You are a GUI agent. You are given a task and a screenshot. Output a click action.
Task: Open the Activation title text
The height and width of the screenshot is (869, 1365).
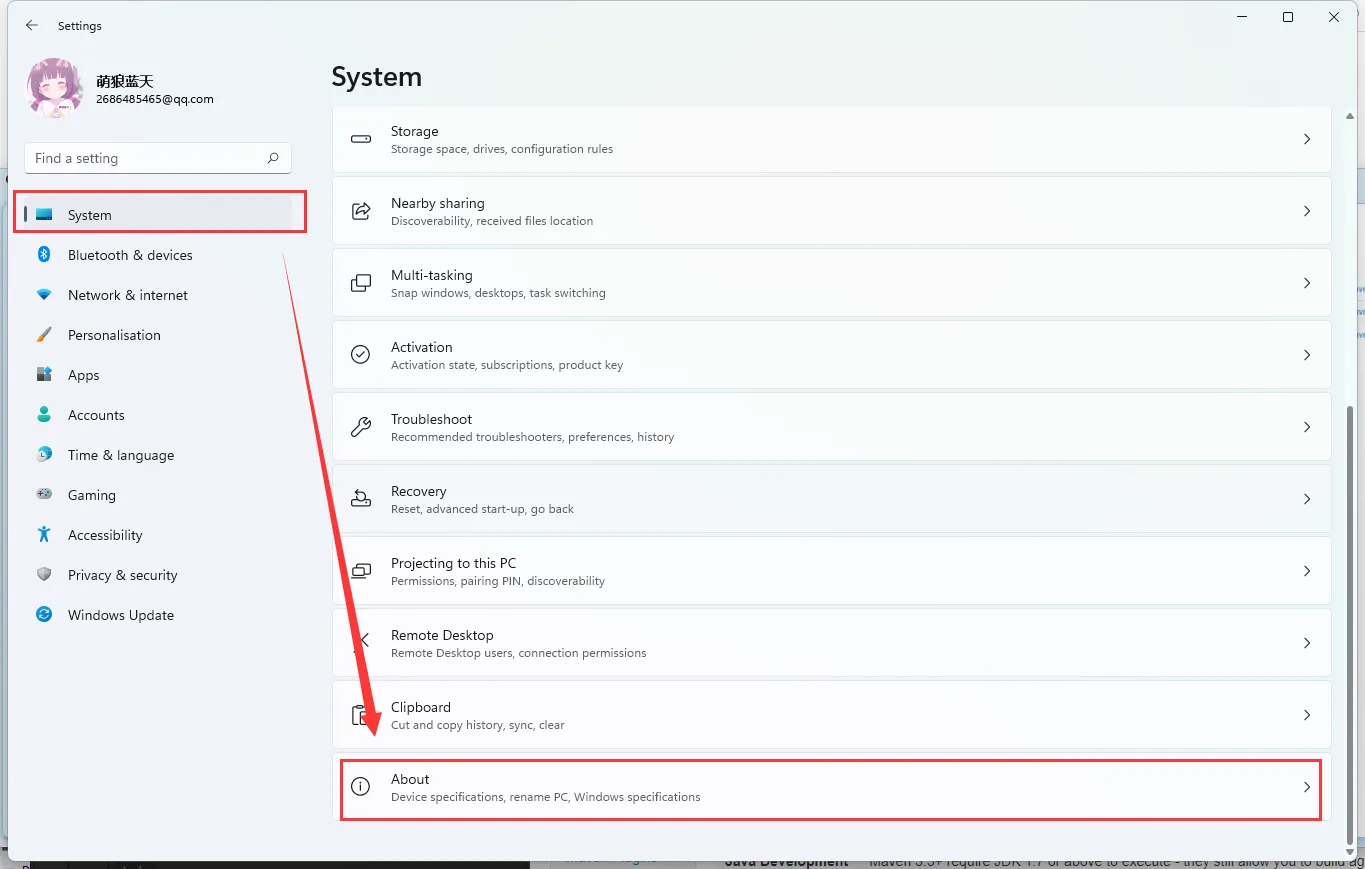click(421, 347)
